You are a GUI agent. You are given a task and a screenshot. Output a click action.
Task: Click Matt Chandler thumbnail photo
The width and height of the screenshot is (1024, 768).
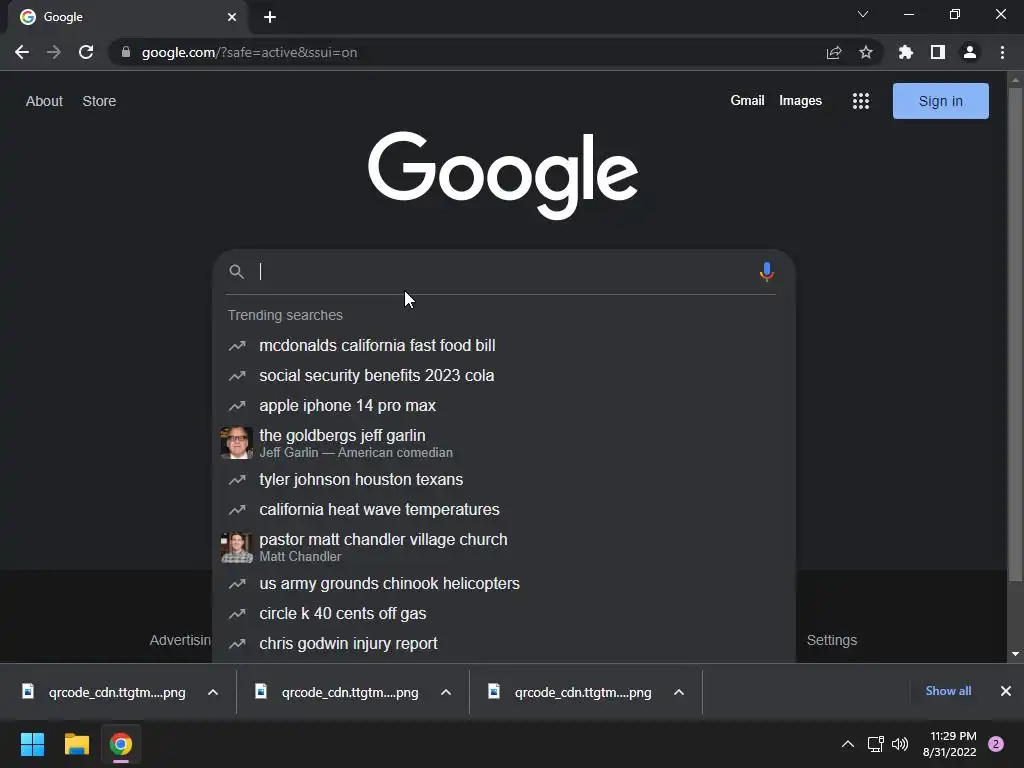236,547
